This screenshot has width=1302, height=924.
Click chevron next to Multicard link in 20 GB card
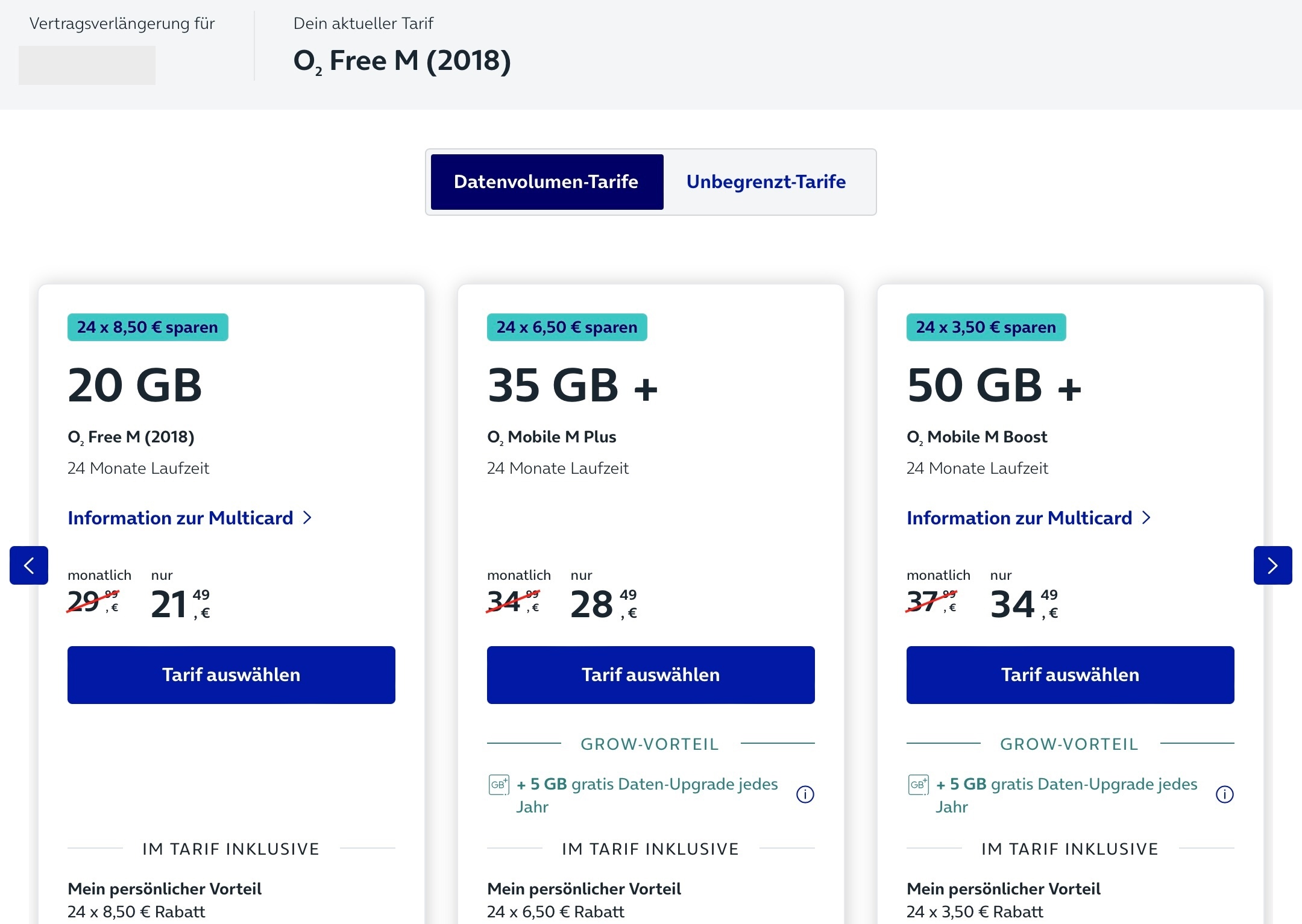click(307, 518)
